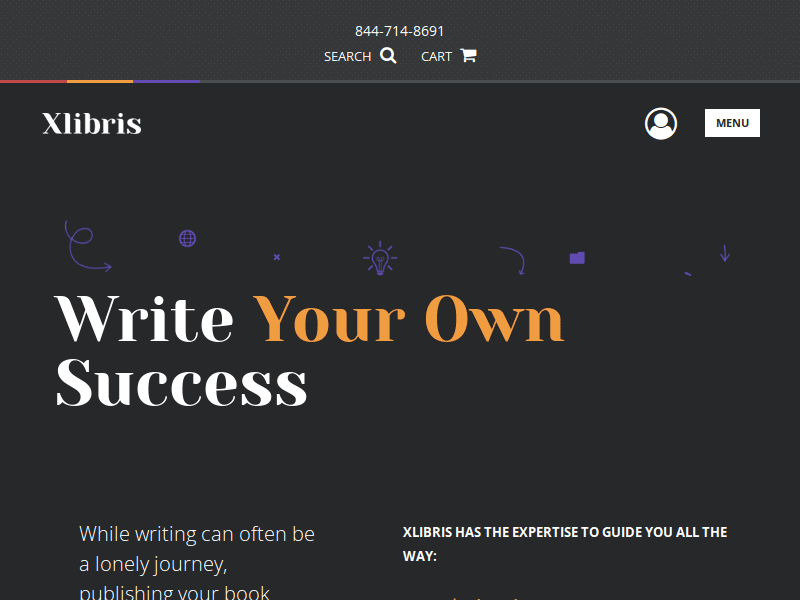
Task: Click 'XLIBRIS HAS THE EXPERTISE' heading text
Action: click(565, 544)
